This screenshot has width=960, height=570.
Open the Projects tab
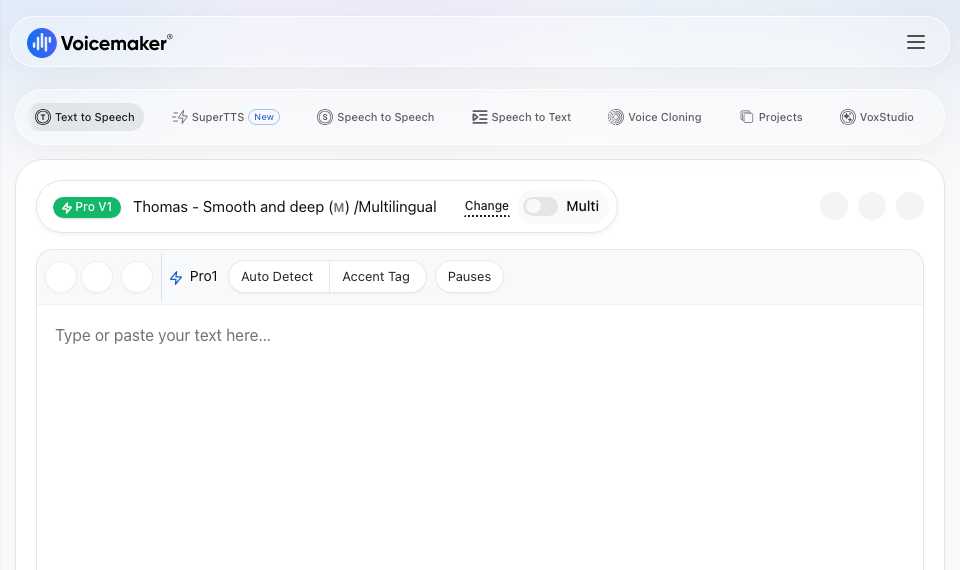click(x=771, y=117)
